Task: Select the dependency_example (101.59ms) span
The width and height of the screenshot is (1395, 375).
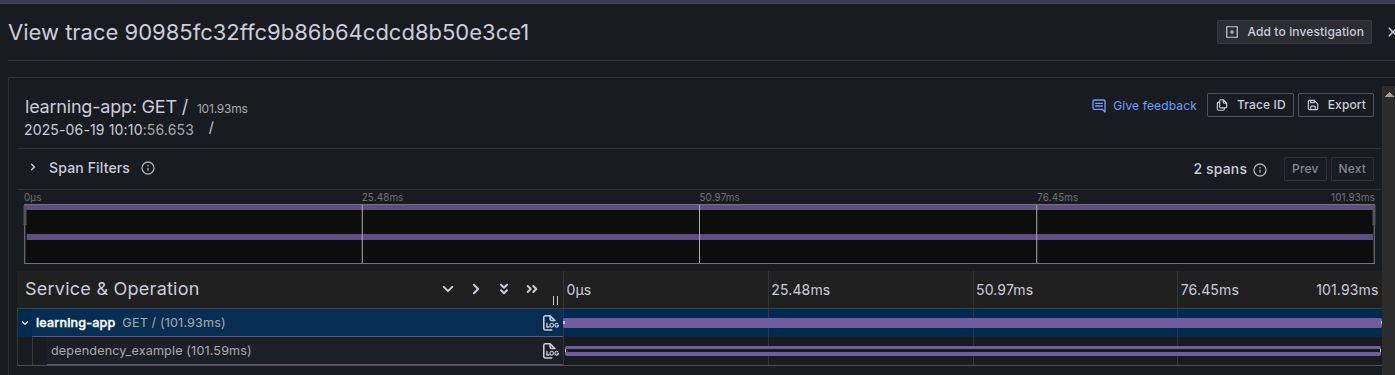Action: pyautogui.click(x=150, y=351)
